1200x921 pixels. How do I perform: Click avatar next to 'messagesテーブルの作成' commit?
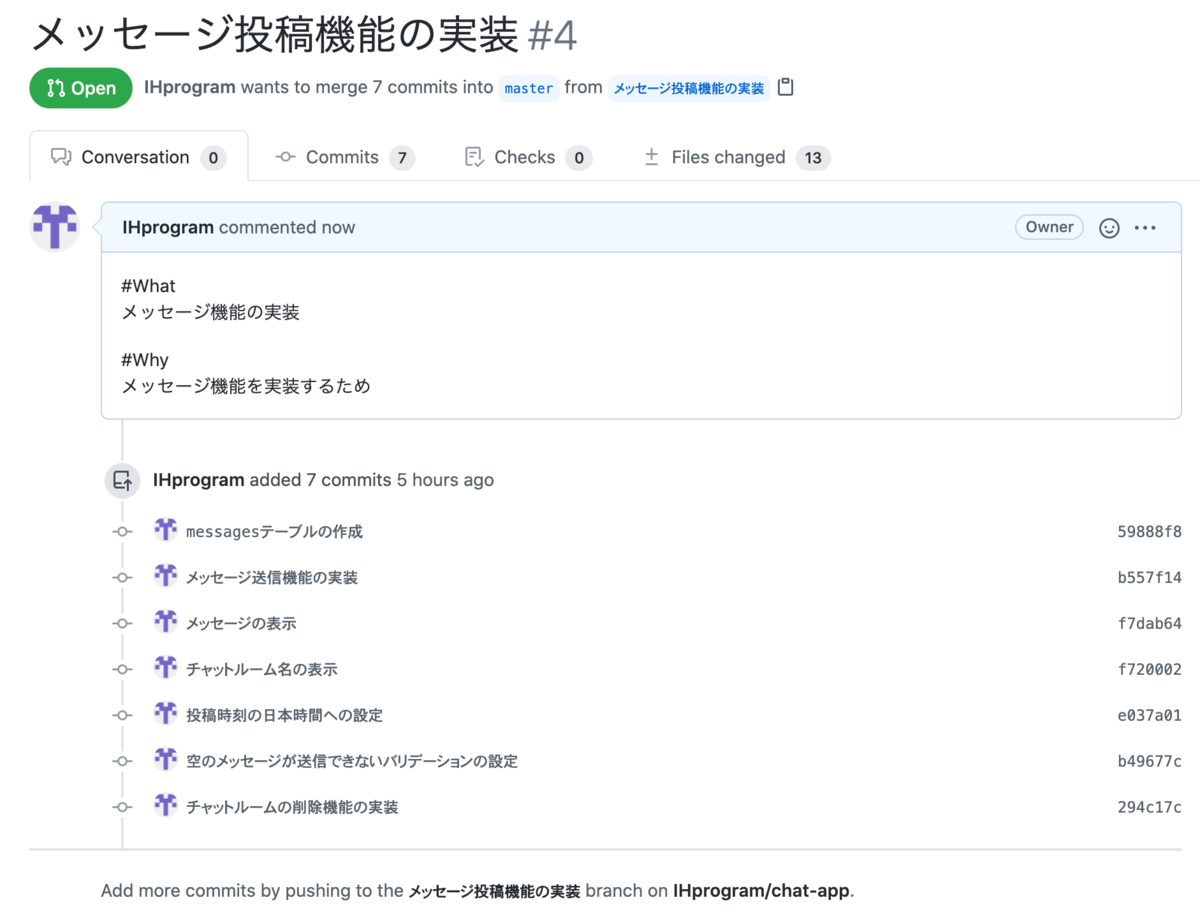pyautogui.click(x=166, y=530)
